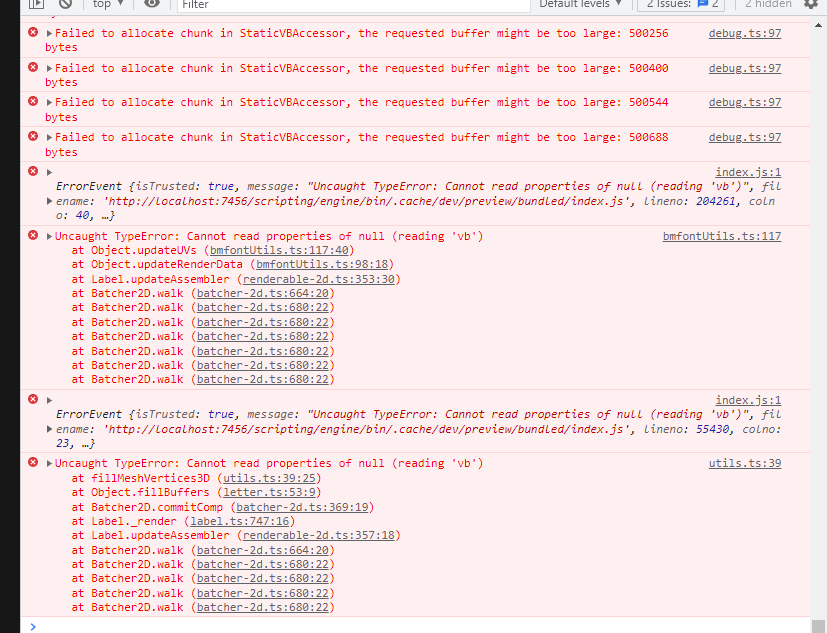The width and height of the screenshot is (827, 633).
Task: Open batcher-2d.ts:369:19 commitComp link
Action: click(302, 507)
